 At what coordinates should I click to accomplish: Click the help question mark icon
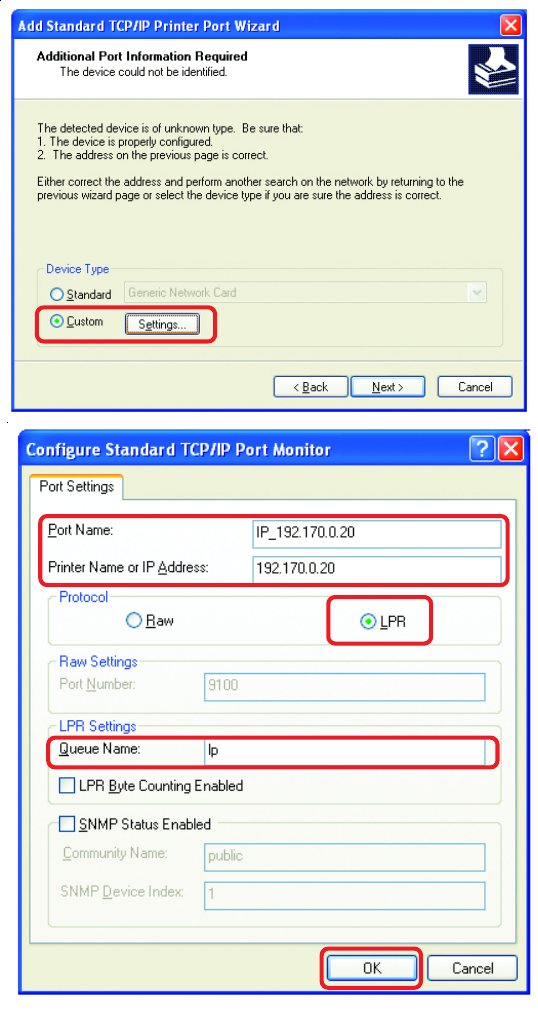click(481, 449)
